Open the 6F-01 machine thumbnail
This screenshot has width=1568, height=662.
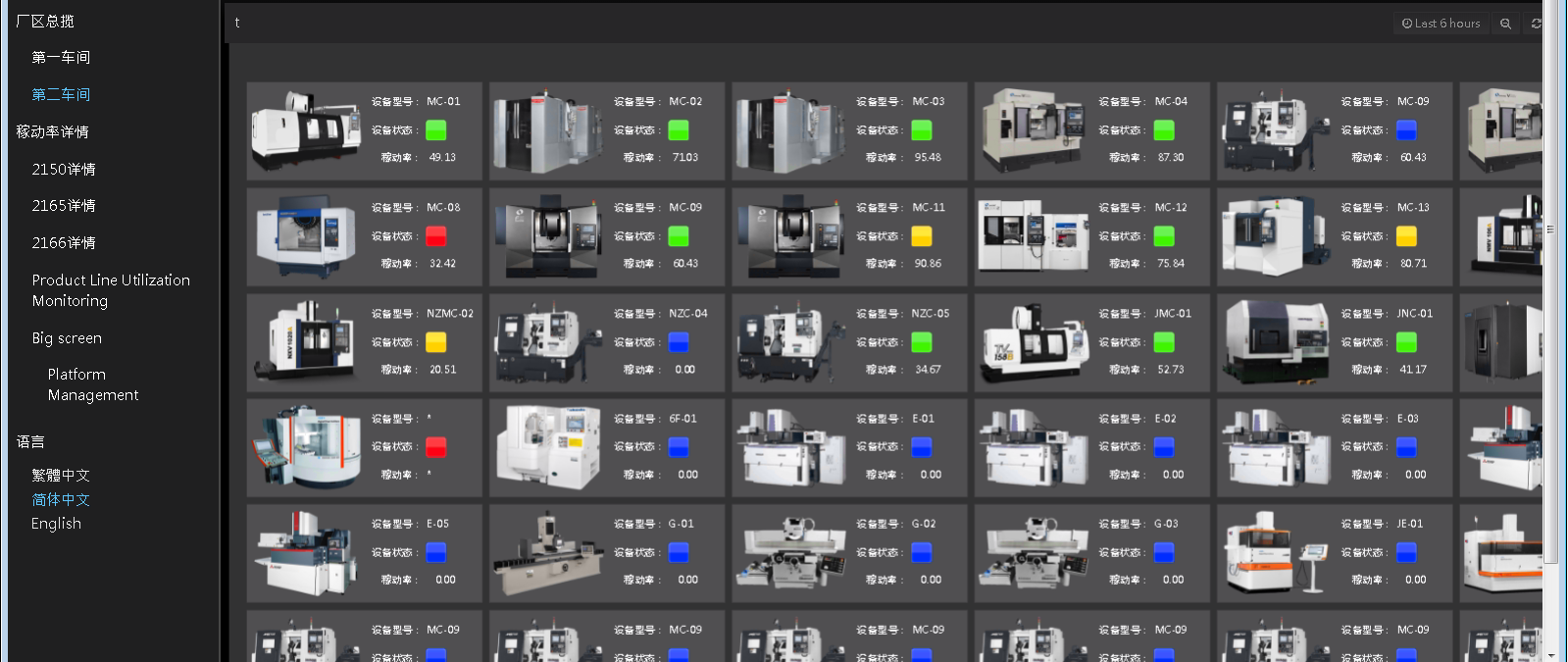tap(548, 447)
